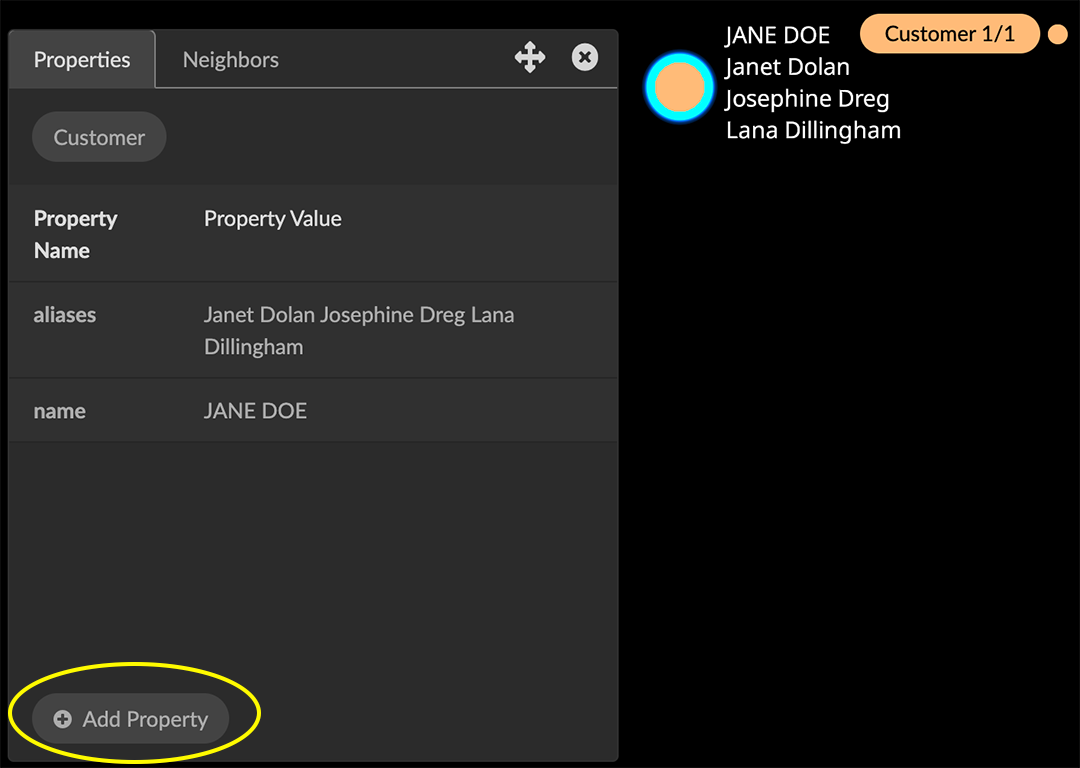Select the name property row label

tap(60, 411)
